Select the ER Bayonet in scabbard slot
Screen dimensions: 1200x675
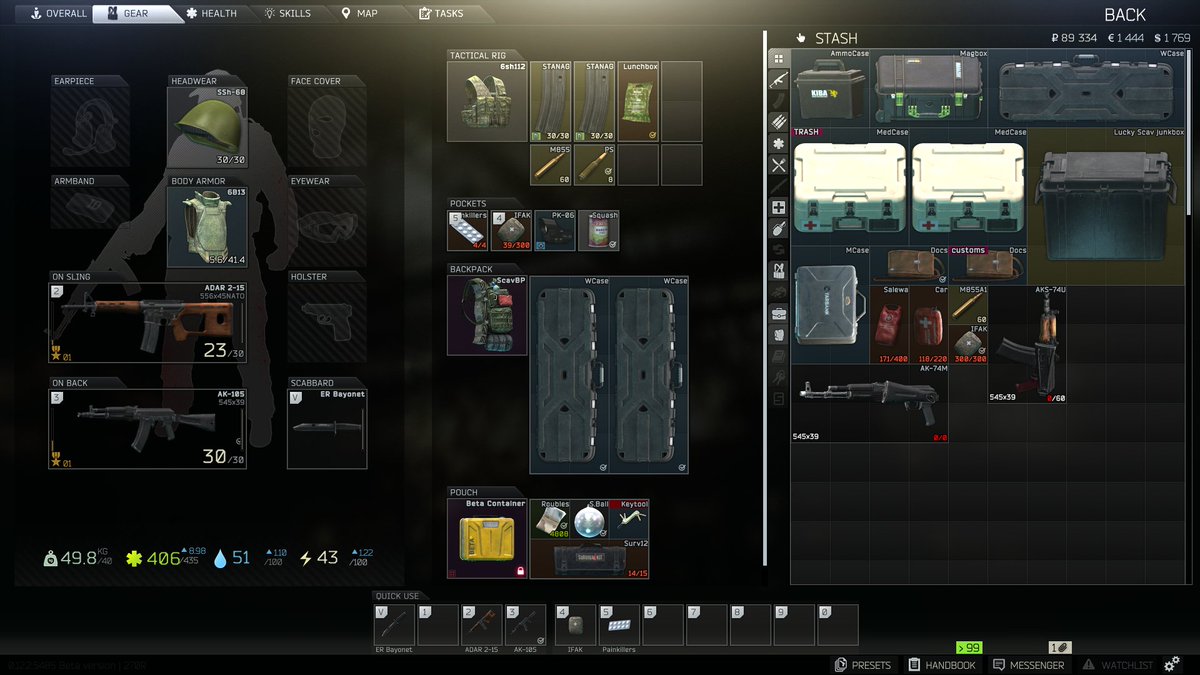pyautogui.click(x=327, y=428)
